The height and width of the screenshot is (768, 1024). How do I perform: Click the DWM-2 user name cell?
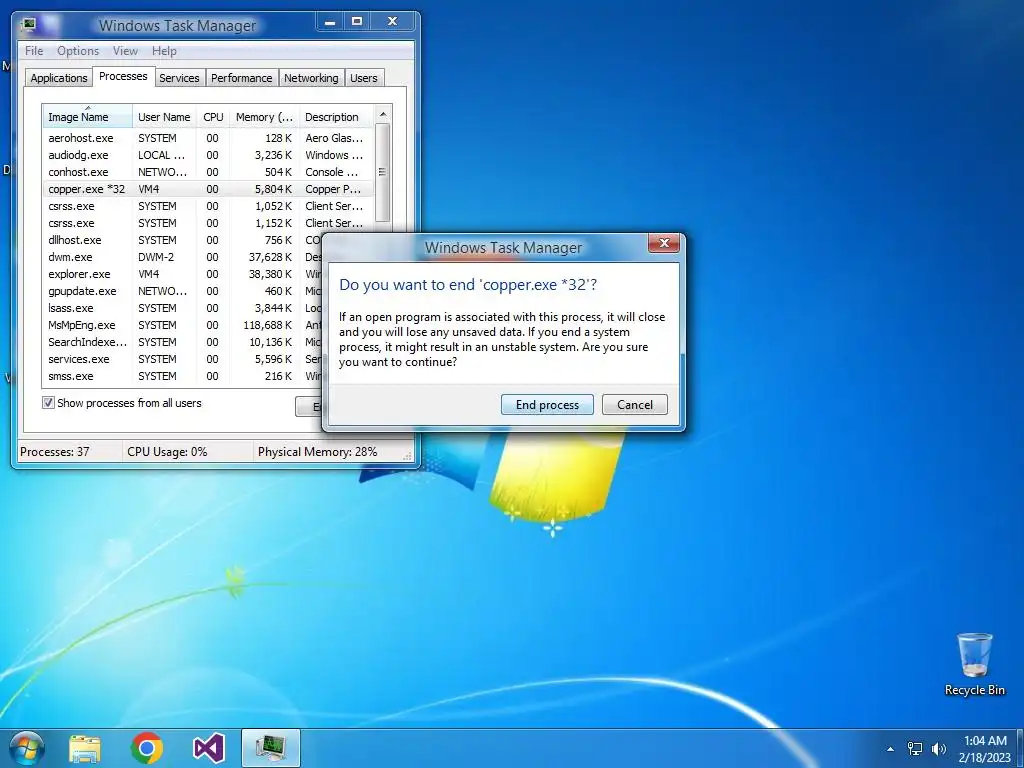[156, 257]
